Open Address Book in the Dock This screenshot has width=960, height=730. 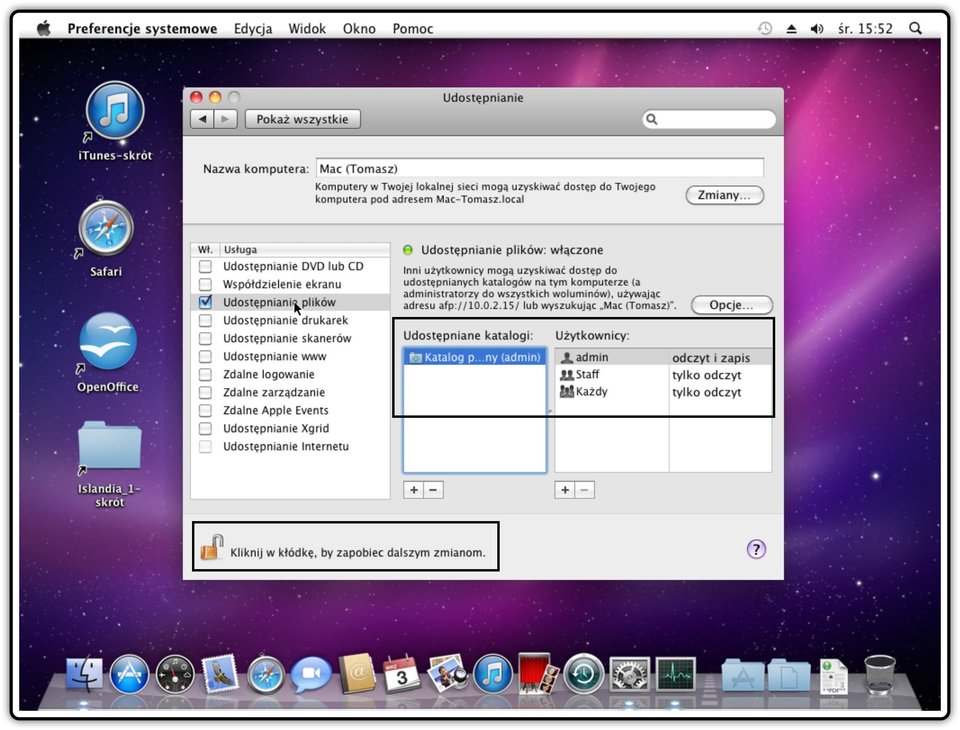[x=357, y=674]
